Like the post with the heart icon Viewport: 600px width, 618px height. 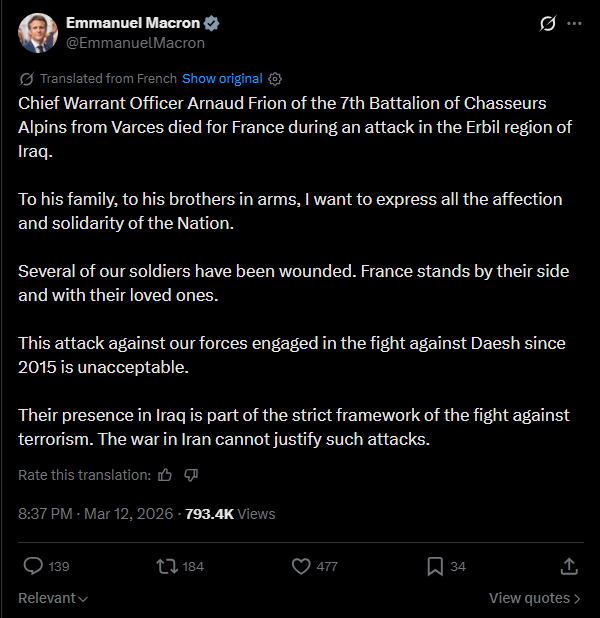[301, 566]
